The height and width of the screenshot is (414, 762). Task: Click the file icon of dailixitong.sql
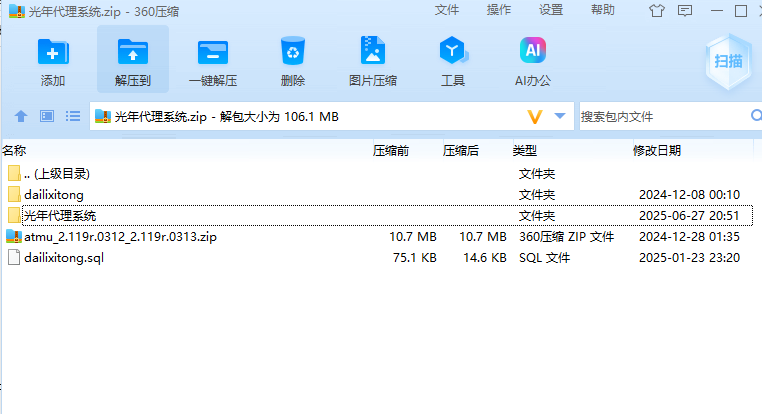[14, 258]
